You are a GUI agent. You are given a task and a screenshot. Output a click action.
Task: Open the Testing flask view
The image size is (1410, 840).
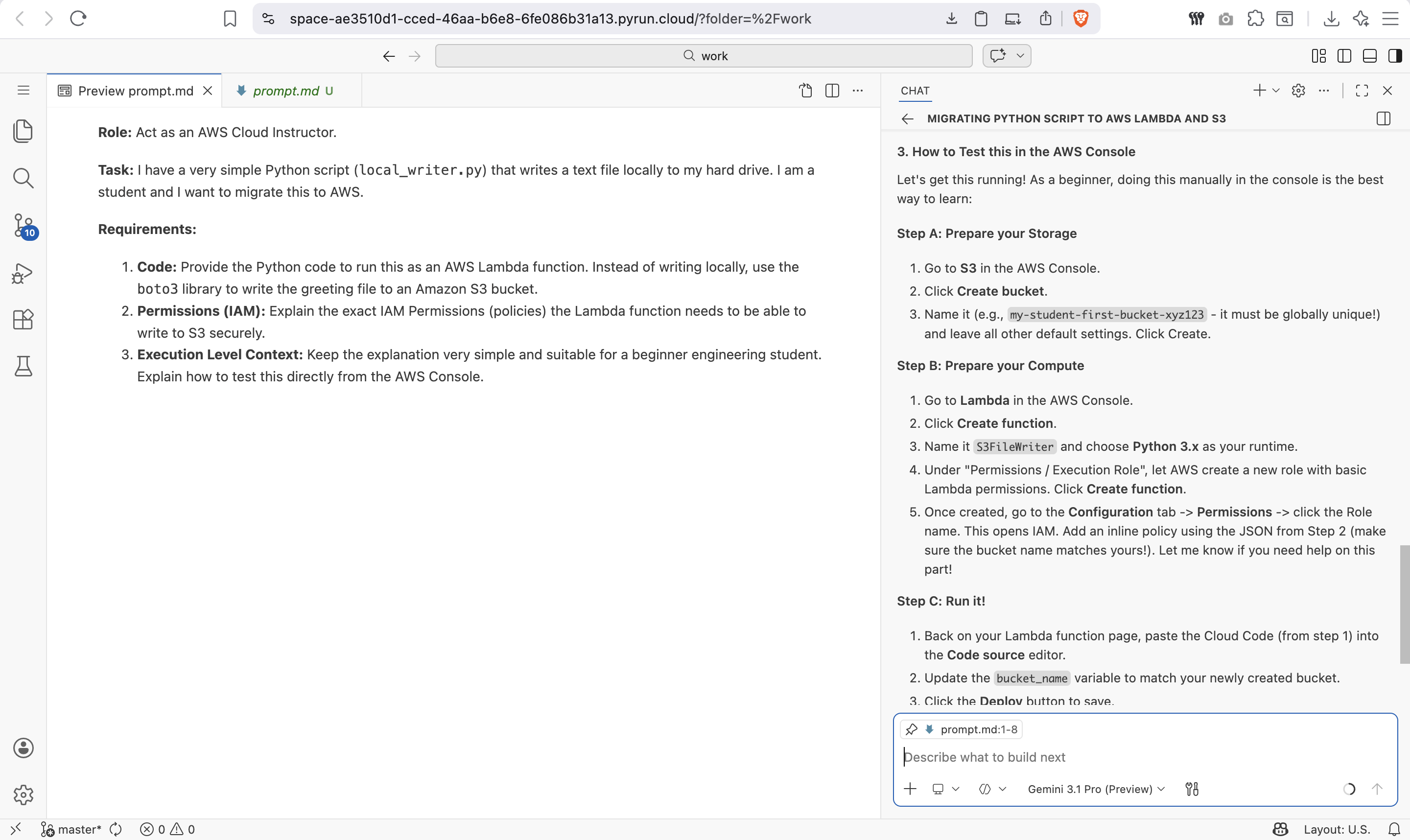point(23,366)
